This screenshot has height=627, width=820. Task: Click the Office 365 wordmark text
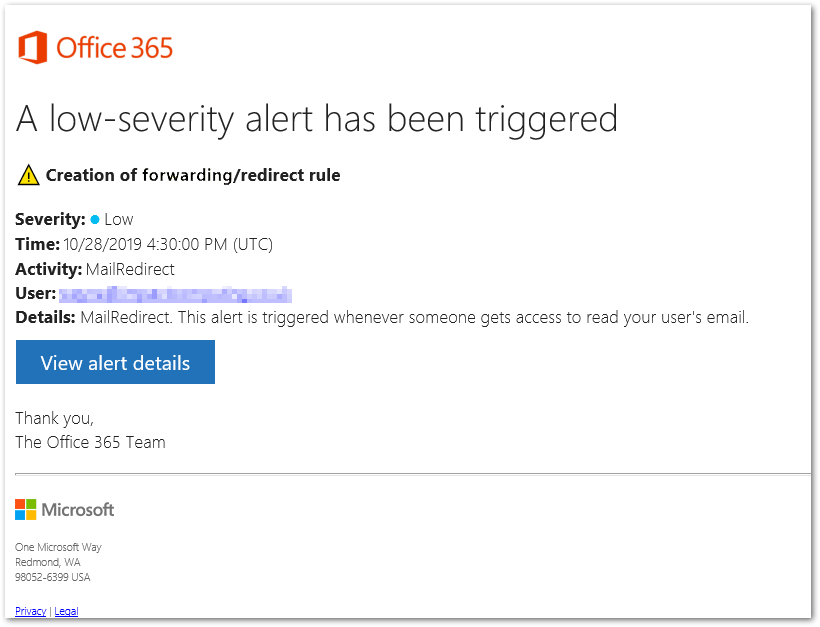[x=117, y=47]
